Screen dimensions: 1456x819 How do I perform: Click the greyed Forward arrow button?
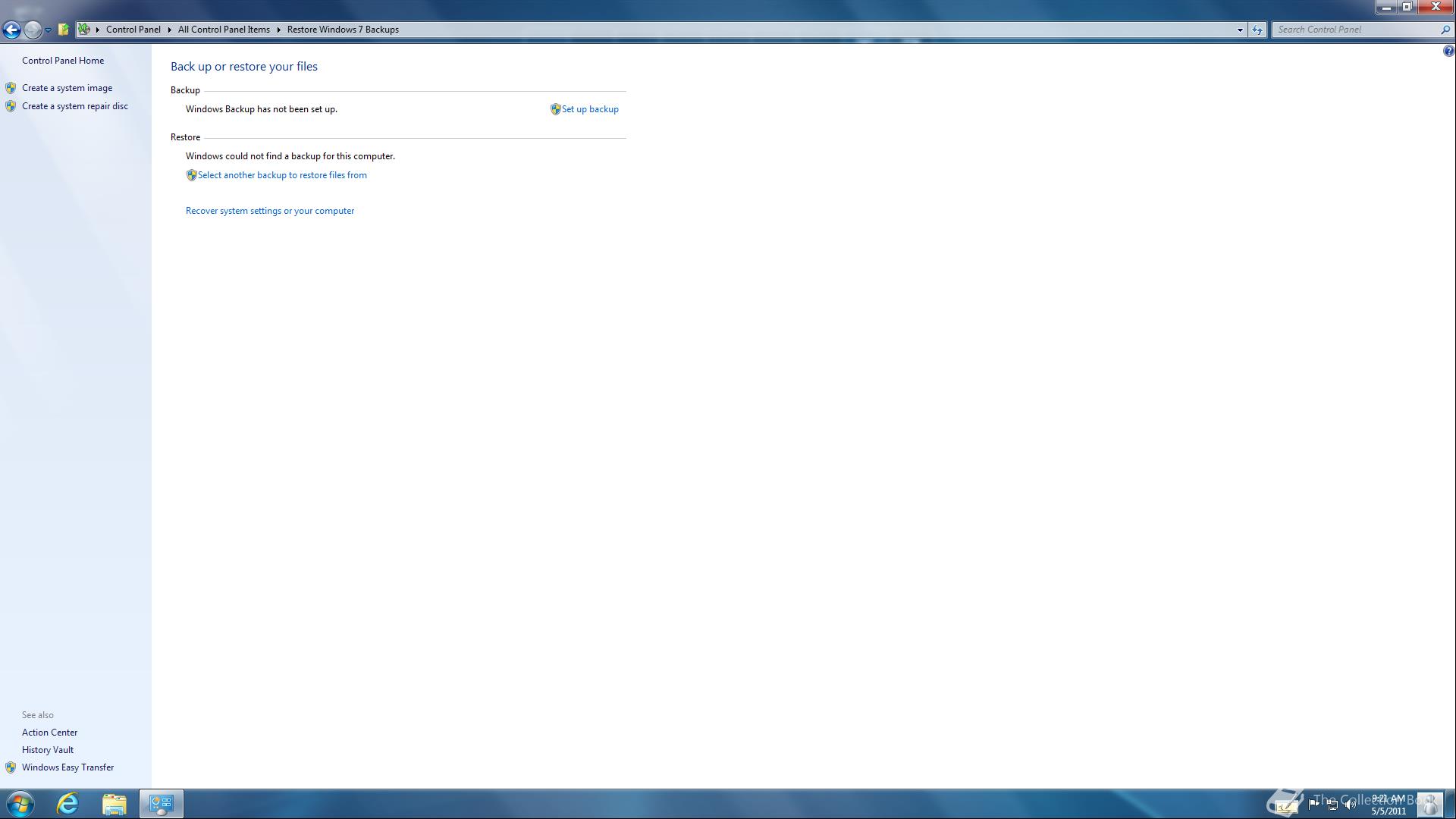pyautogui.click(x=33, y=30)
